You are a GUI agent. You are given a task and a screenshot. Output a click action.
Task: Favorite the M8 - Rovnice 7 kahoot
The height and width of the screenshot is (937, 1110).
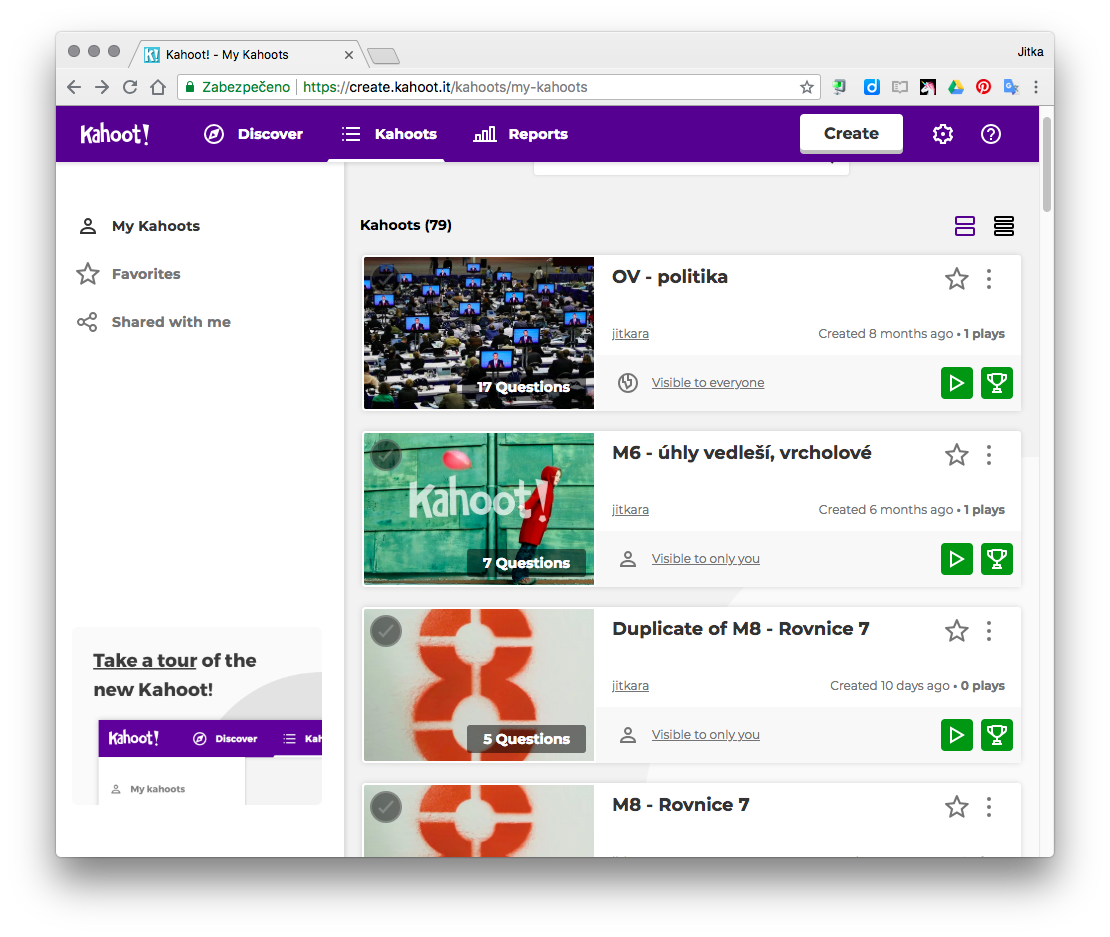(956, 807)
